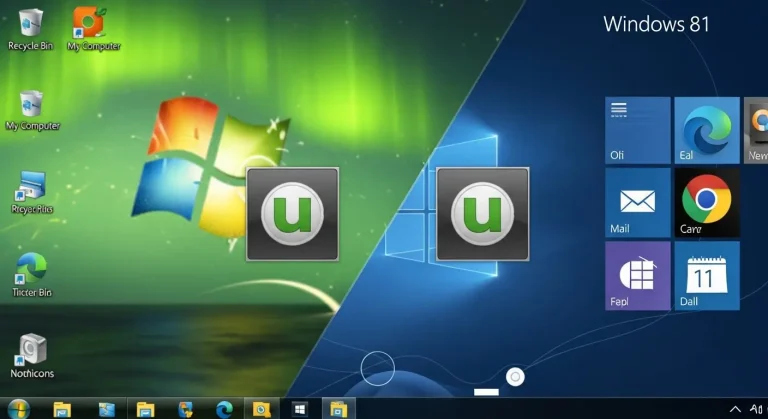Open the taskbar folder with clock badge
This screenshot has height=419, width=768.
click(262, 409)
